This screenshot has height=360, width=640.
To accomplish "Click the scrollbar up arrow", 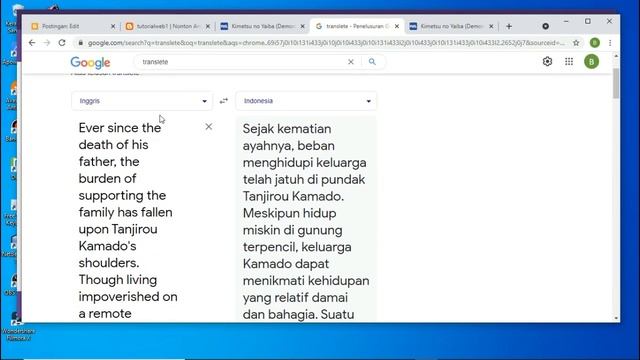I will (616, 56).
